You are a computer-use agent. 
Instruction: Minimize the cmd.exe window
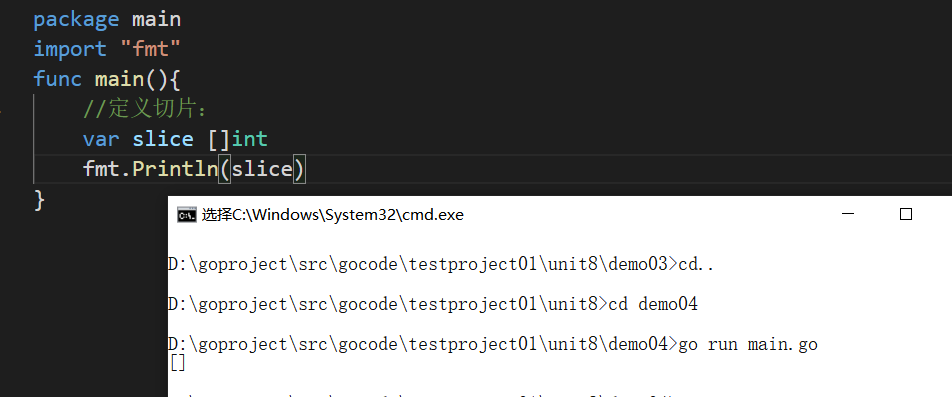pos(848,214)
